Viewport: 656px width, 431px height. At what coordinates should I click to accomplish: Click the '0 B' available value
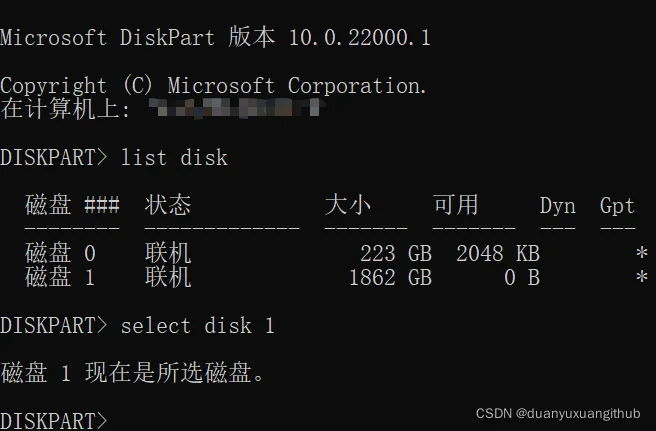[x=522, y=278]
